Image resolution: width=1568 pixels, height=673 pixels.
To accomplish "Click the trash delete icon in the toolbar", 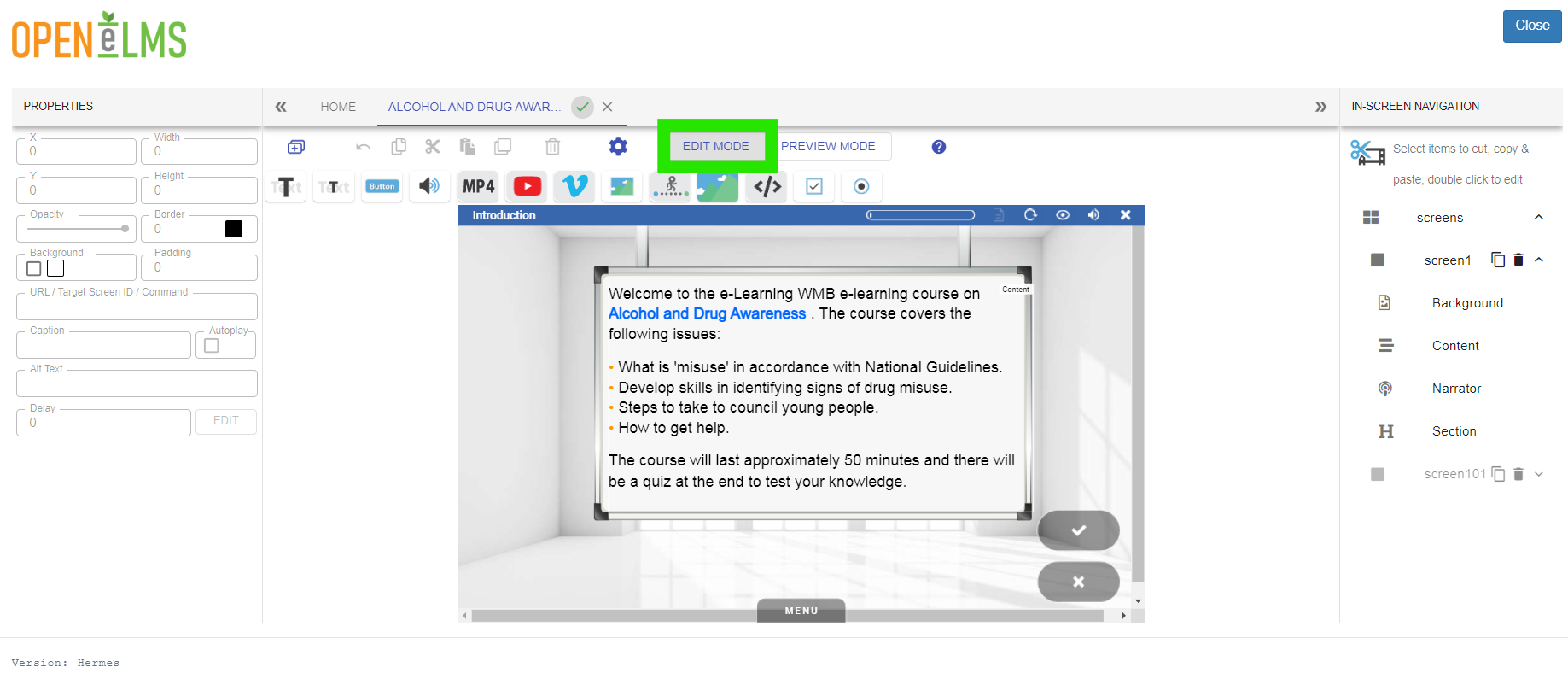I will click(553, 147).
